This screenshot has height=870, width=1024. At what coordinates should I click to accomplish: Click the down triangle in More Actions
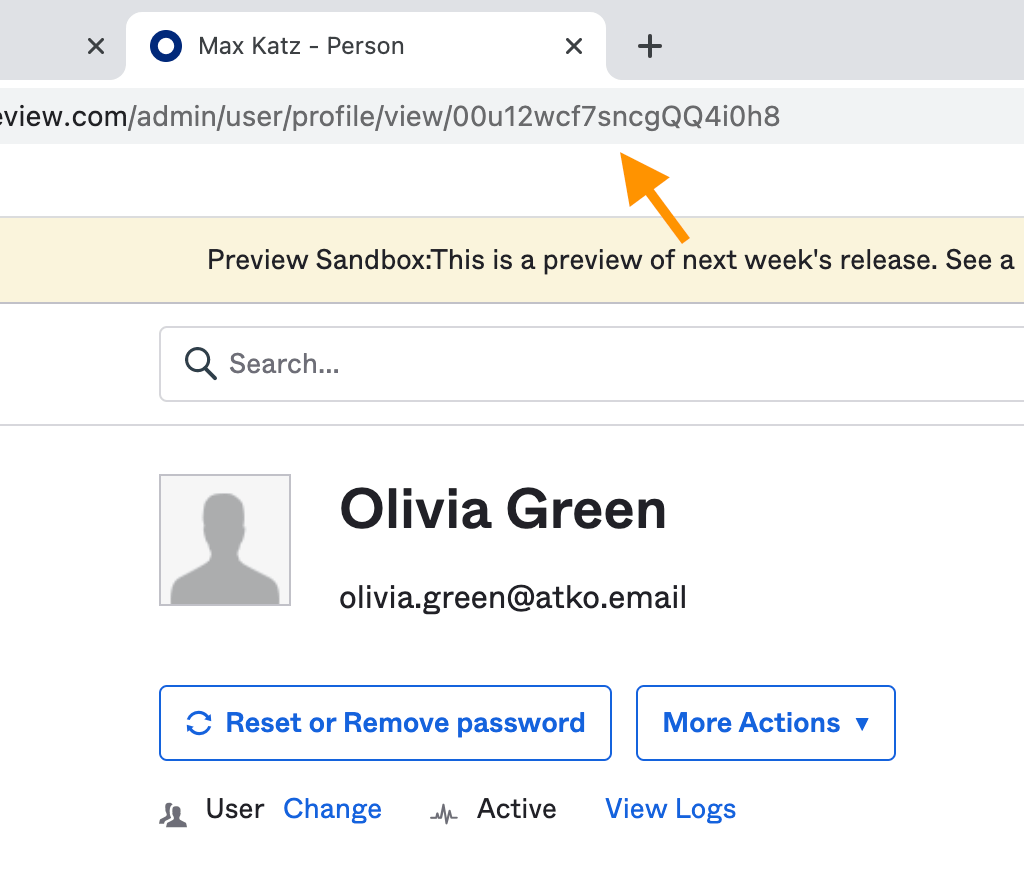pyautogui.click(x=862, y=723)
